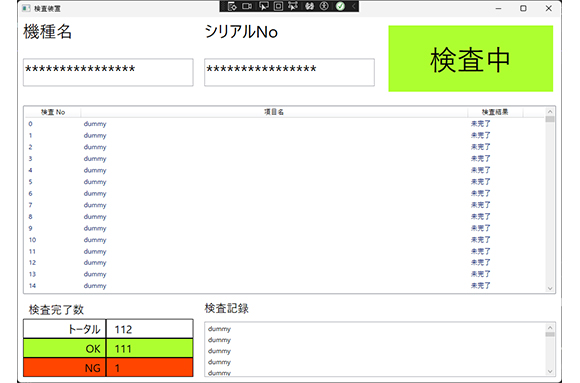The width and height of the screenshot is (580, 383).
Task: Select the dummy item in row 4
Action: click(x=95, y=171)
